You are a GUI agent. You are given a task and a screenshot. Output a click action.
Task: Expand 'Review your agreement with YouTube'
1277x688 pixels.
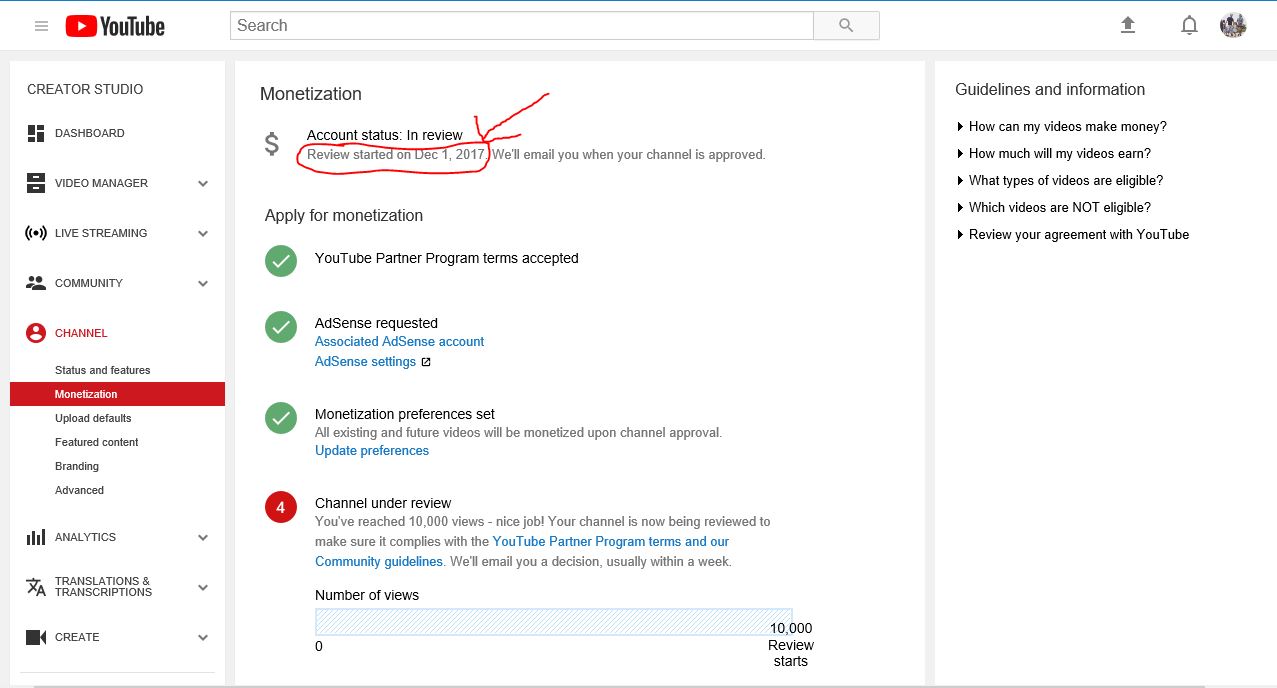[1072, 234]
